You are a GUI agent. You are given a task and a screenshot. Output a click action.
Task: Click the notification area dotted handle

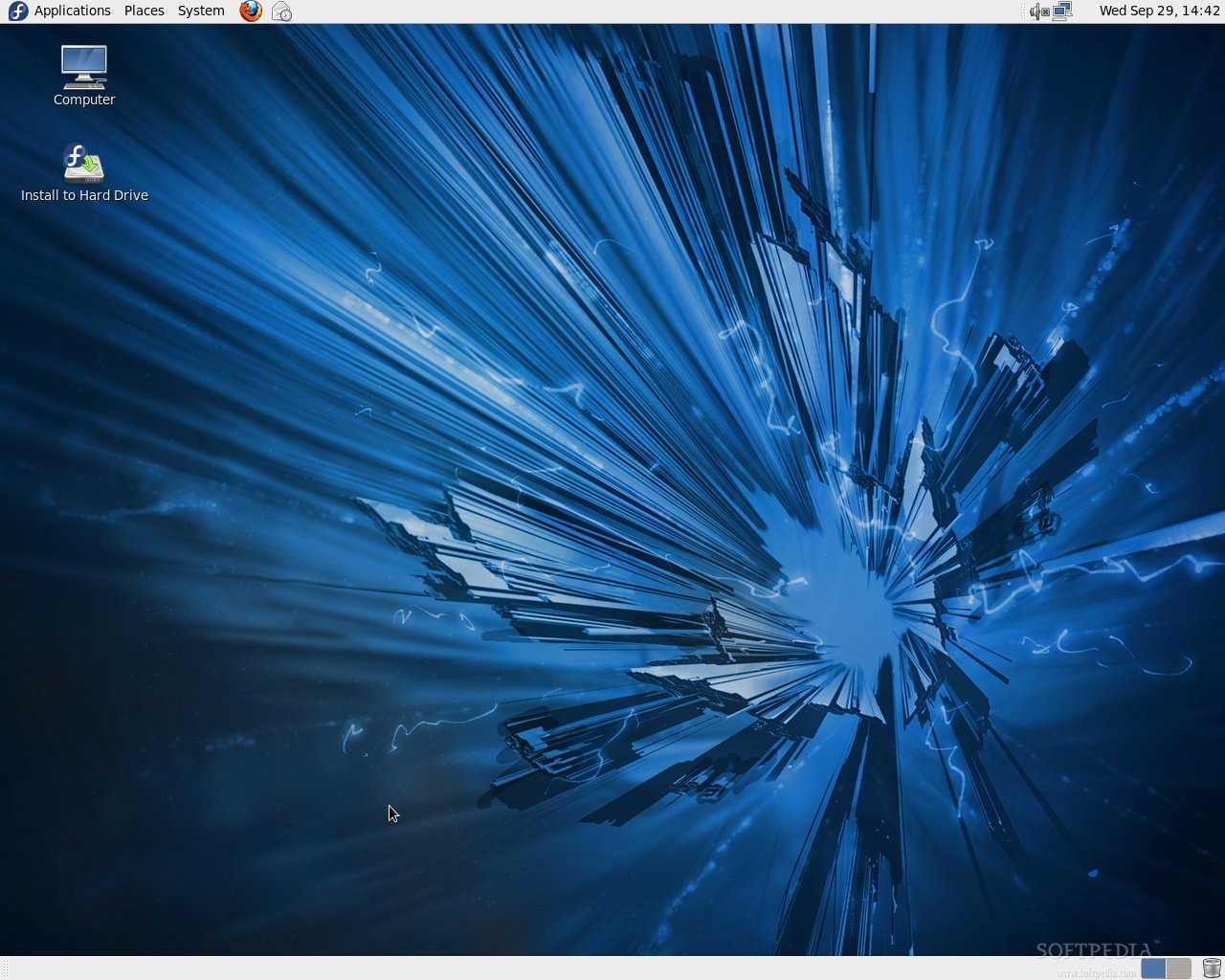point(1023,11)
